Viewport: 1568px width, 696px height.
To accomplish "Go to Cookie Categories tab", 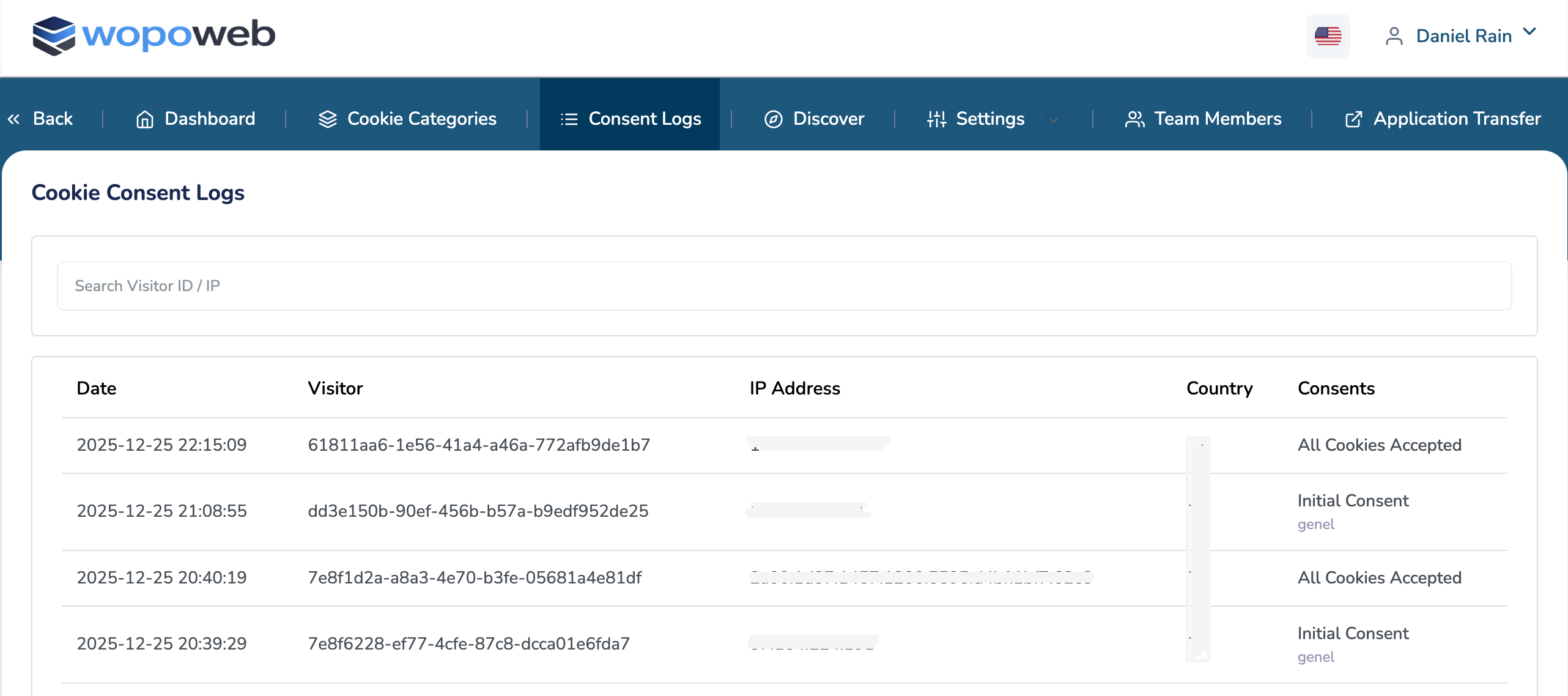I will 421,119.
